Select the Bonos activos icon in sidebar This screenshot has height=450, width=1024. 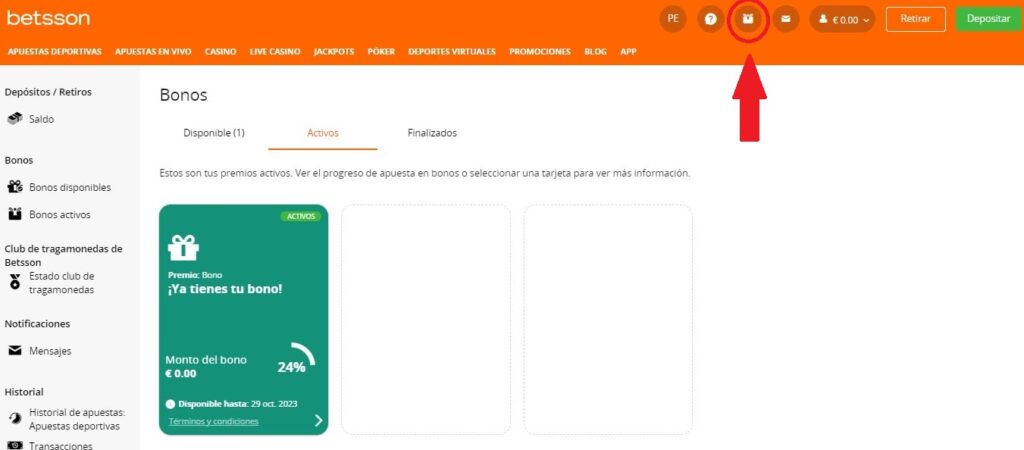pyautogui.click(x=14, y=214)
